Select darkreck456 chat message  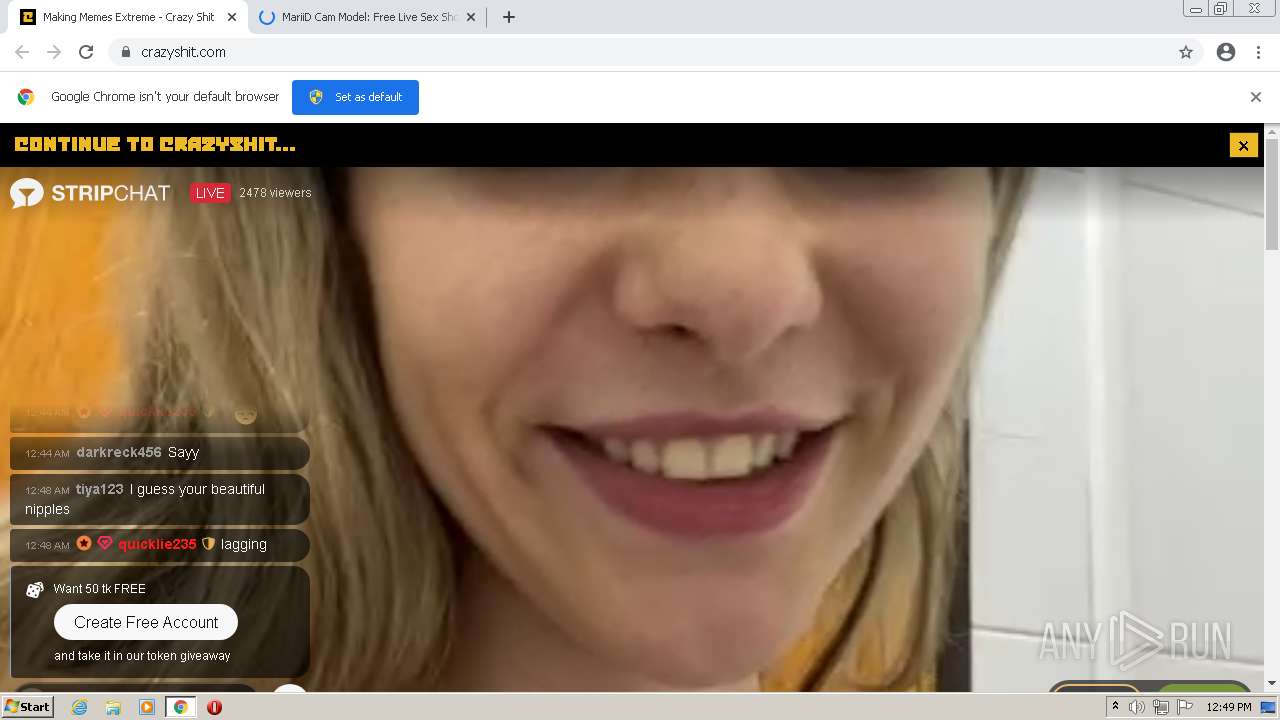[159, 453]
